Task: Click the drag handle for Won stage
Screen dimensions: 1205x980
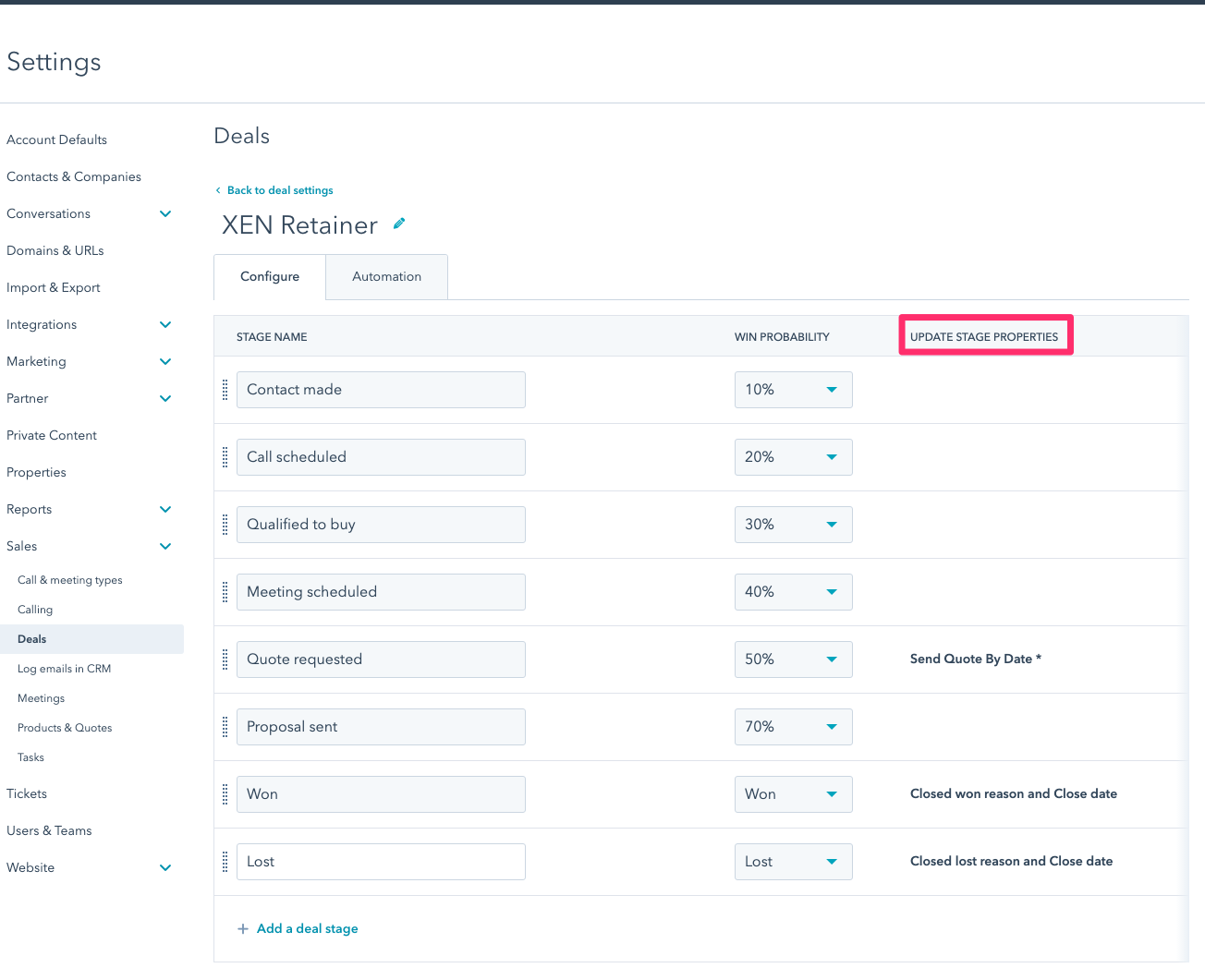Action: tap(225, 794)
